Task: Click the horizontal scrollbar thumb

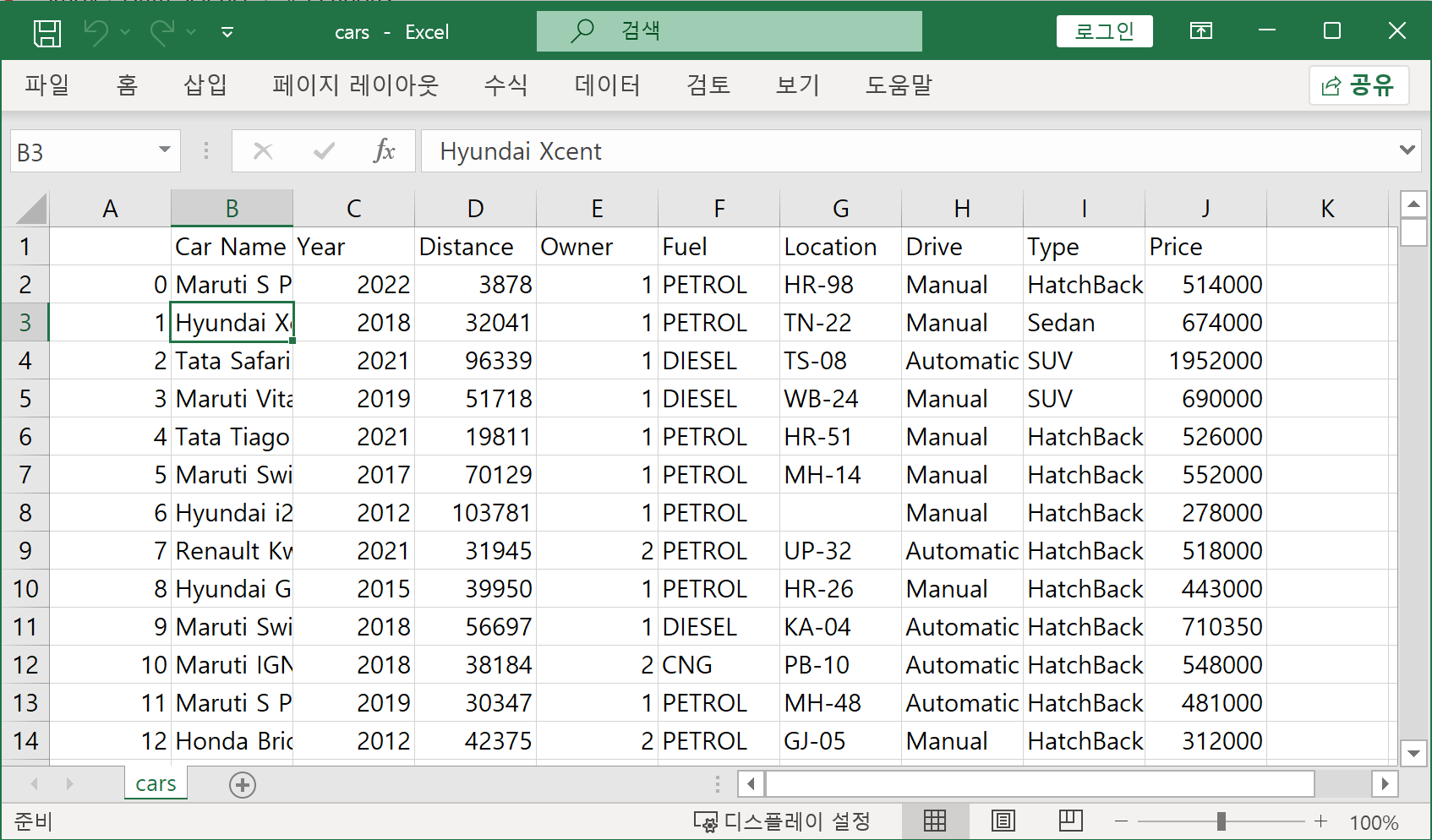Action: click(1040, 784)
